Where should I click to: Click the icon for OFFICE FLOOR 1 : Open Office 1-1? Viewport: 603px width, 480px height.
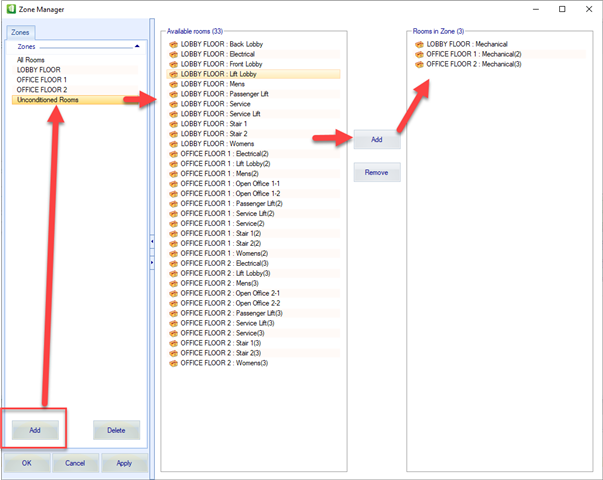173,184
